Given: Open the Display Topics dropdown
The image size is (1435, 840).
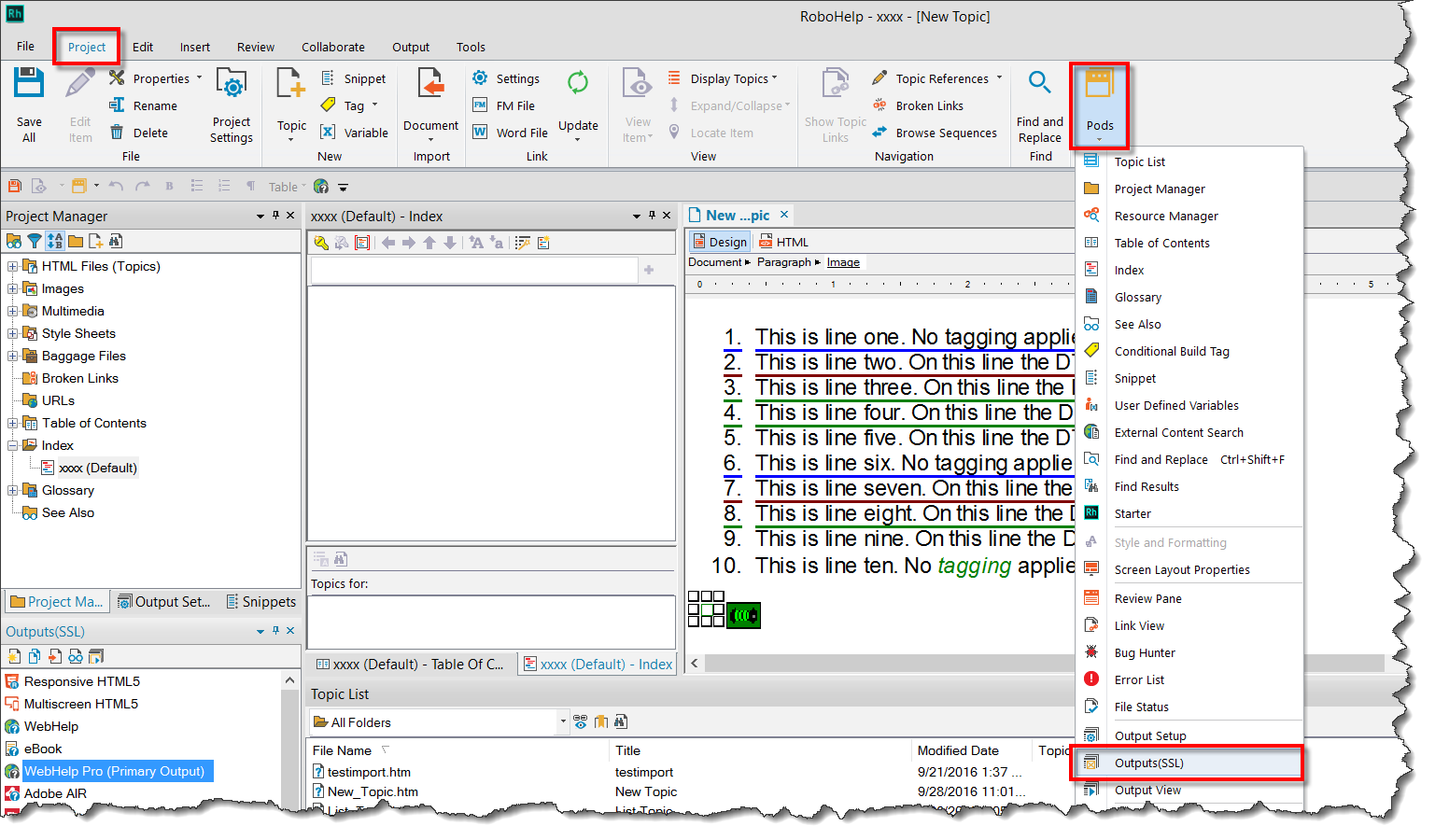Looking at the screenshot, I should click(x=724, y=79).
